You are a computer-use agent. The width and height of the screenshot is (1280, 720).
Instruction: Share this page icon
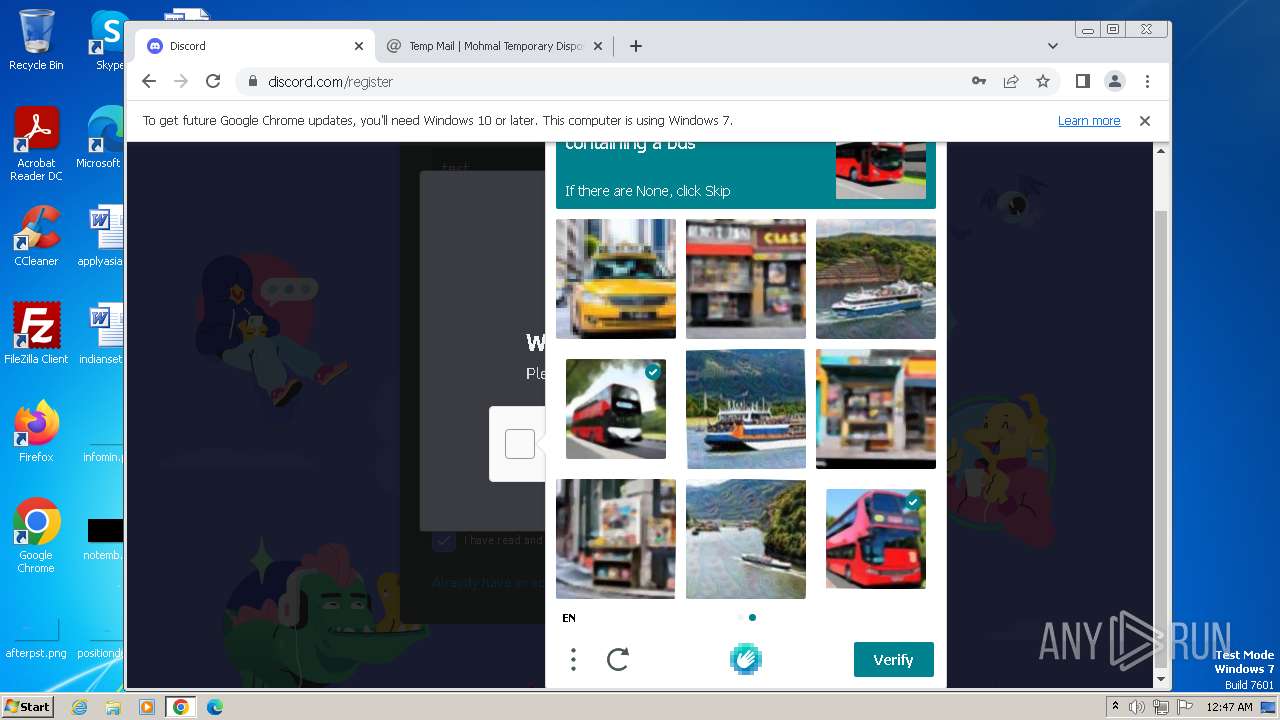pyautogui.click(x=1011, y=82)
